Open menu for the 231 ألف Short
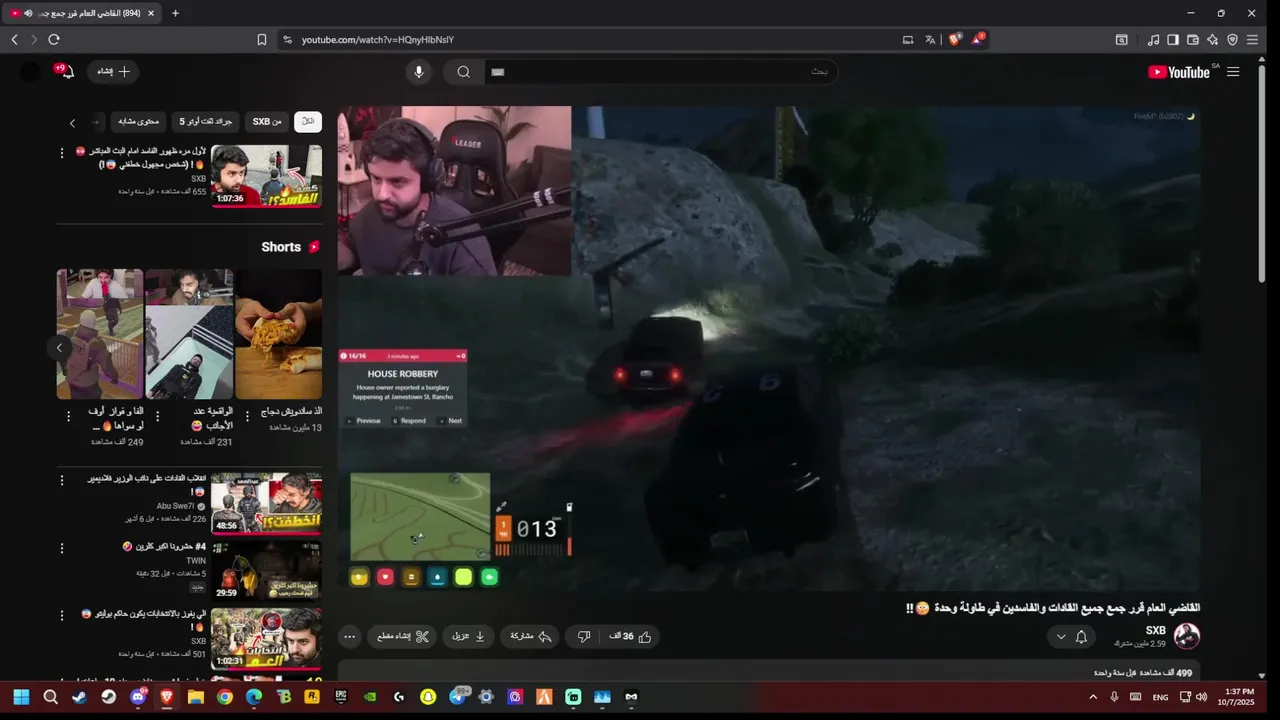This screenshot has width=1280, height=720. (157, 416)
